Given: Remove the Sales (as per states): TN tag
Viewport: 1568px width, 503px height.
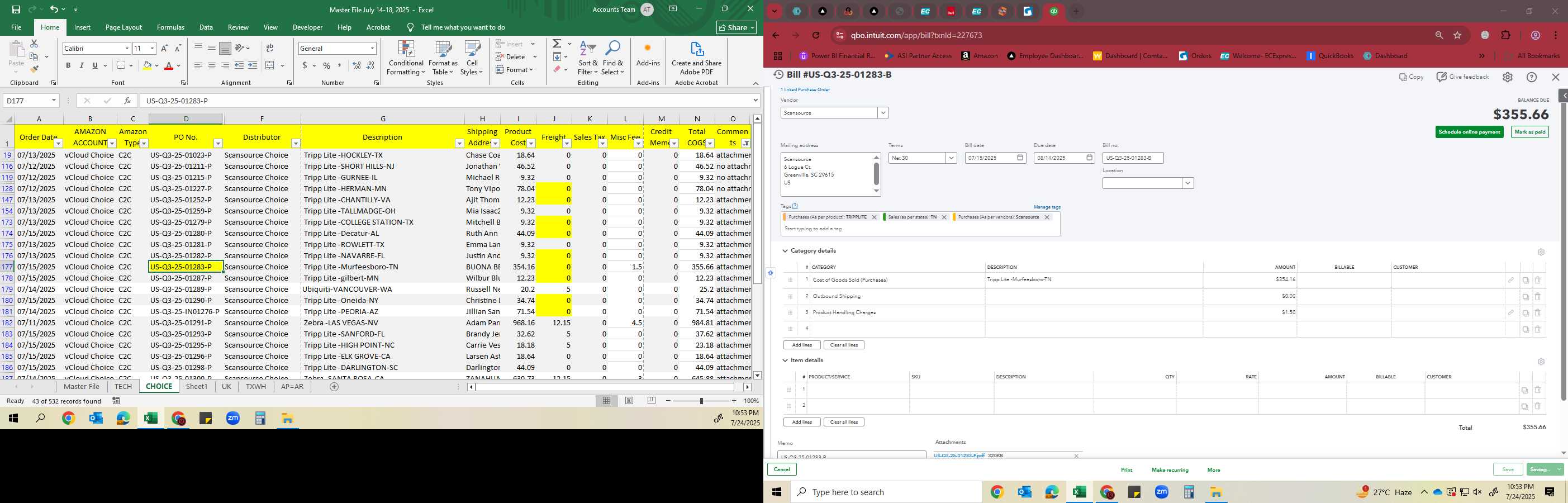Looking at the screenshot, I should pyautogui.click(x=944, y=217).
